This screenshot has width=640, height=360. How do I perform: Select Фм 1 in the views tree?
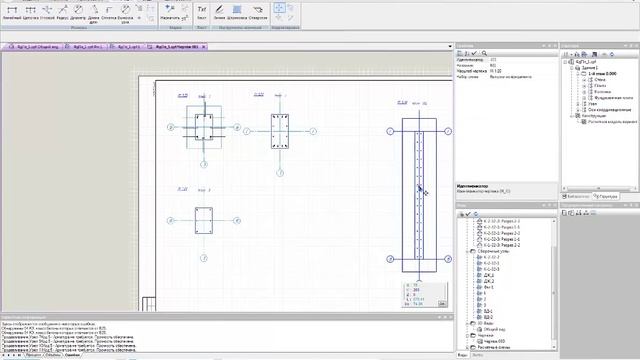click(x=489, y=287)
